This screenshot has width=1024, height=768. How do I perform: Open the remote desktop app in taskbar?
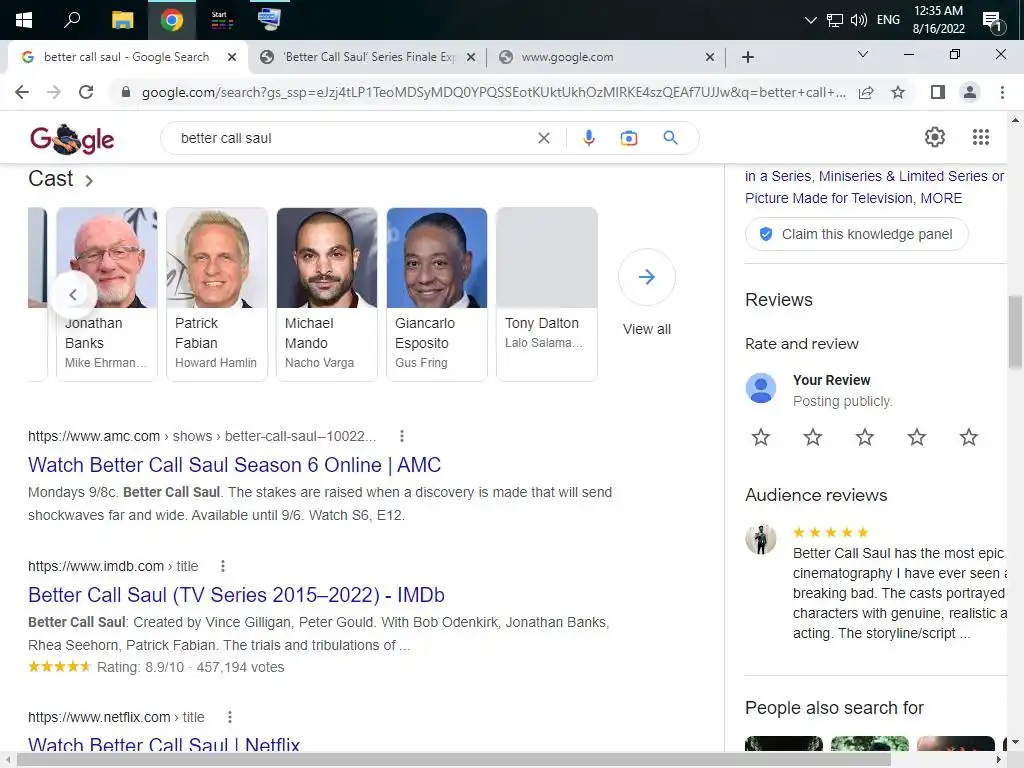(269, 19)
